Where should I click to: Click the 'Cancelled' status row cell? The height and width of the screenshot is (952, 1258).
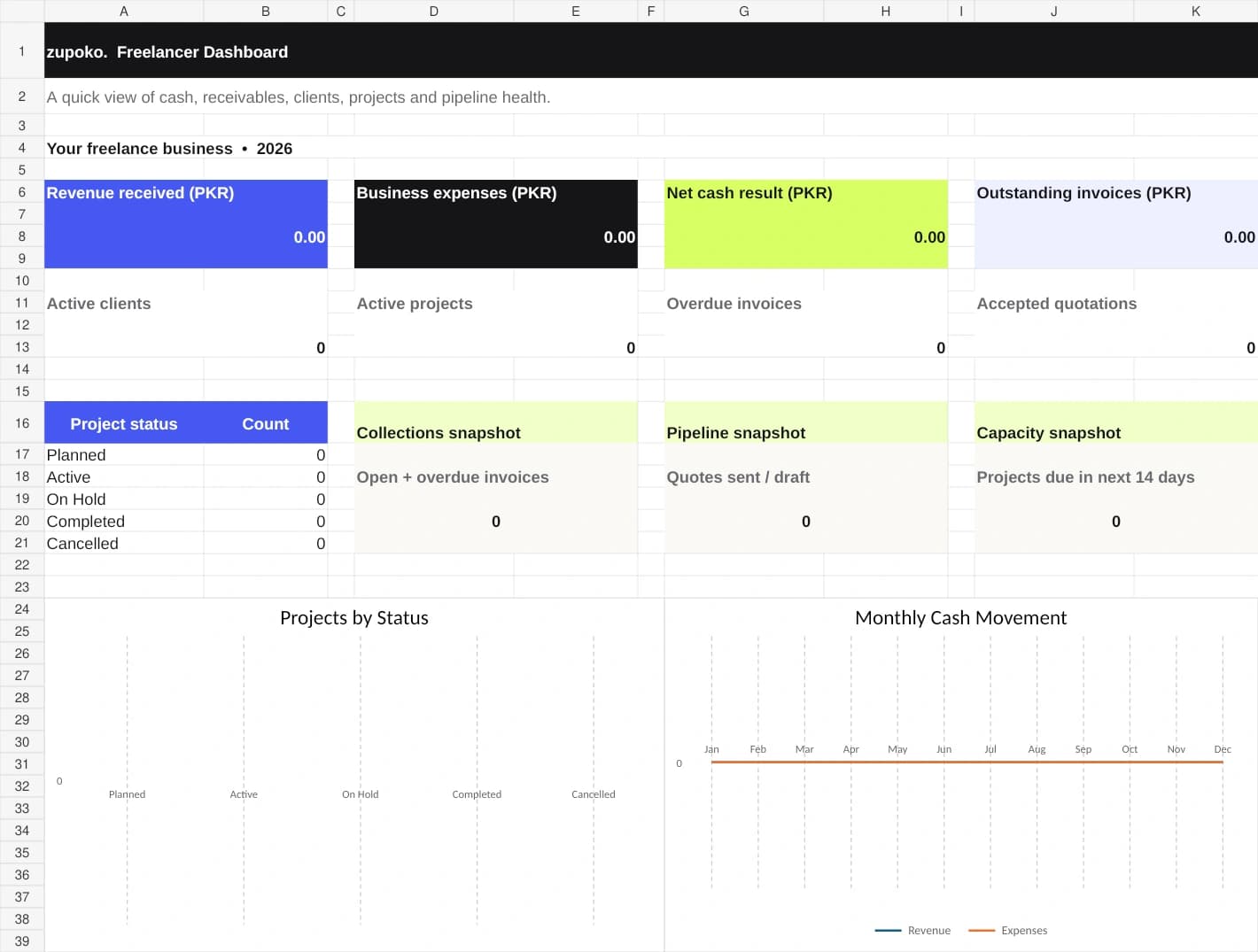click(124, 544)
